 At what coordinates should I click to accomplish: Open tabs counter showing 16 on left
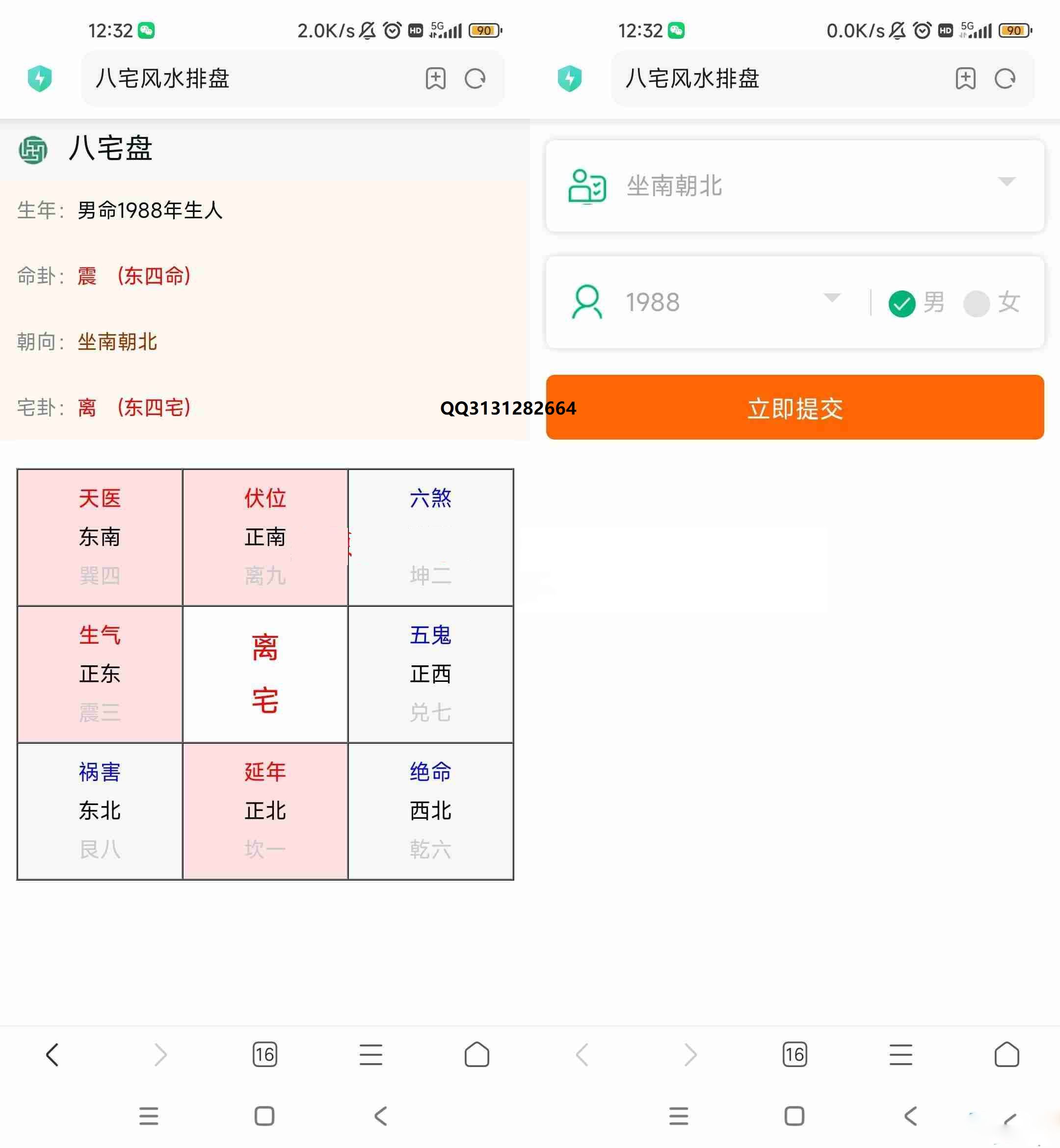[x=265, y=1054]
